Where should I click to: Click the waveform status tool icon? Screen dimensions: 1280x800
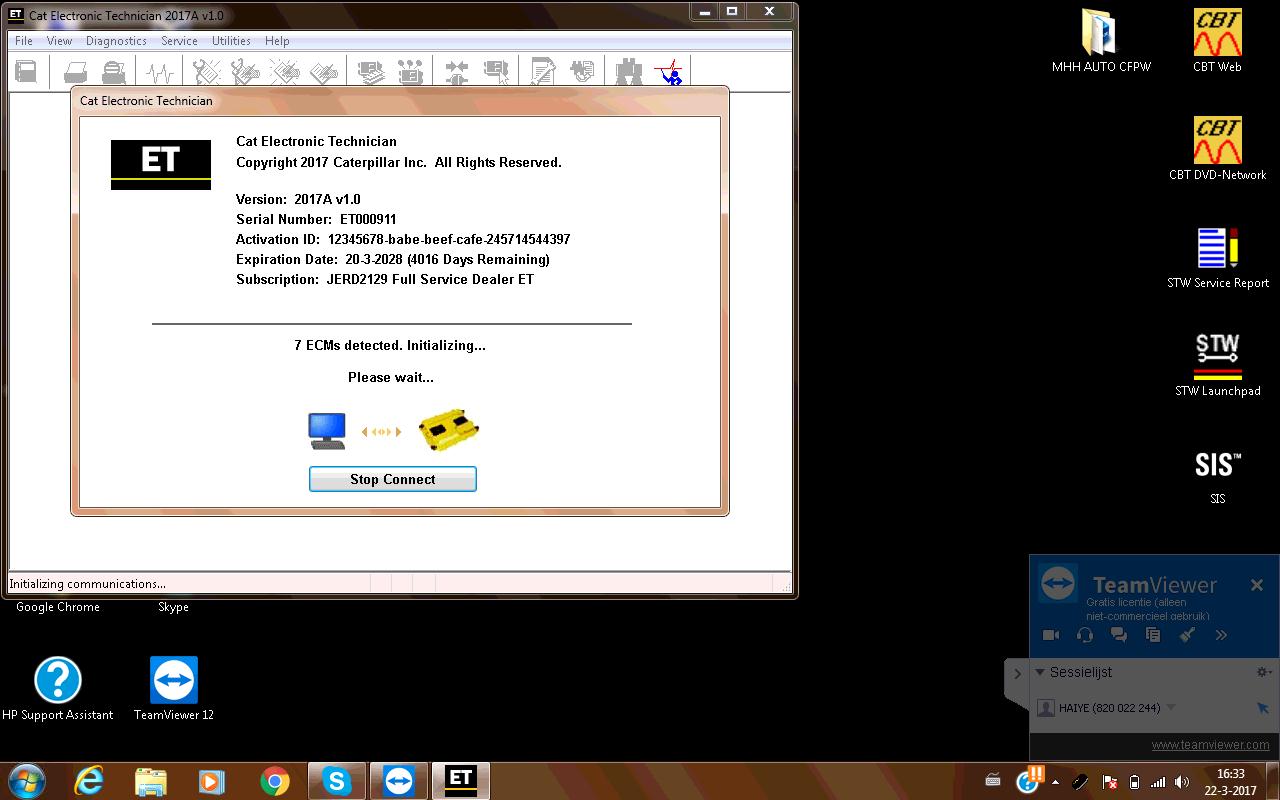160,72
